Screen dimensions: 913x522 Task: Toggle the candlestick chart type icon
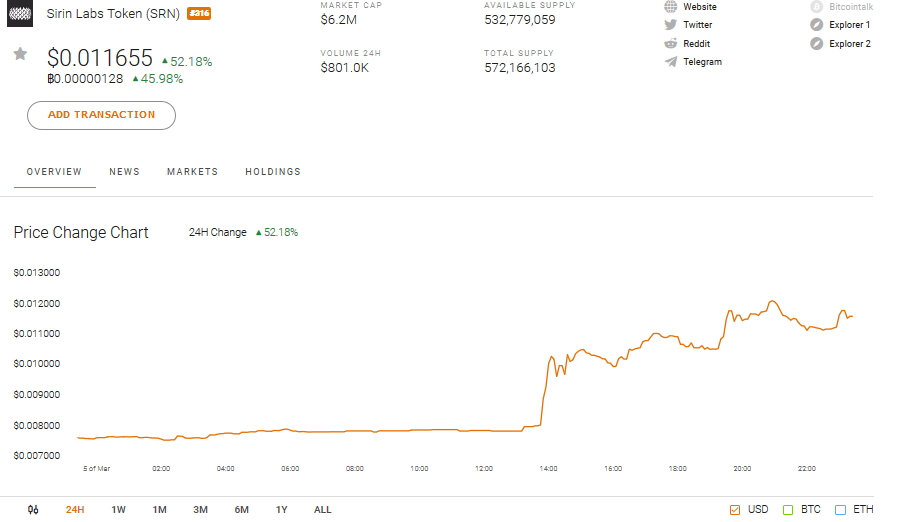click(x=33, y=510)
